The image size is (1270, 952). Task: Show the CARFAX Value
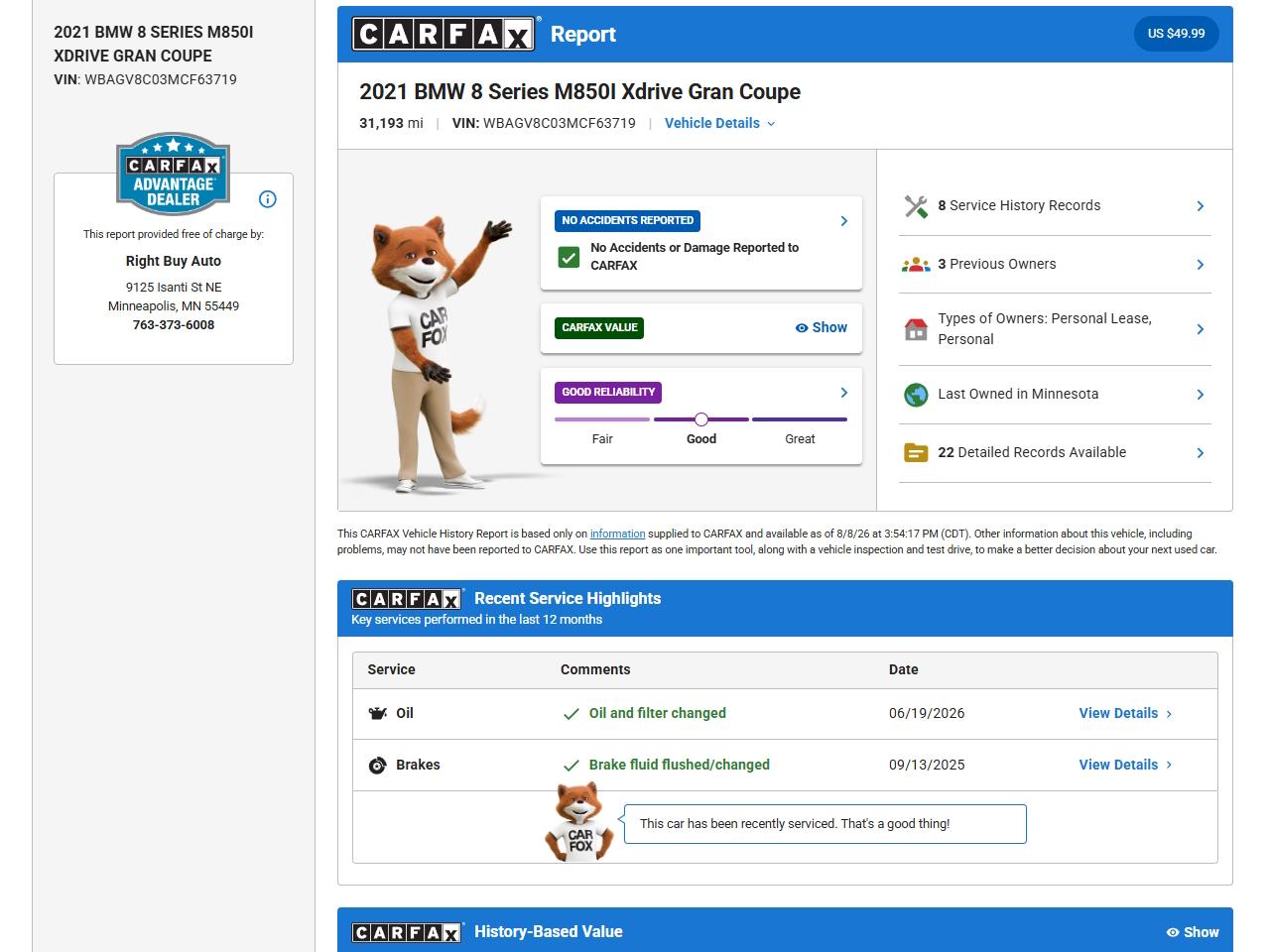pos(822,328)
